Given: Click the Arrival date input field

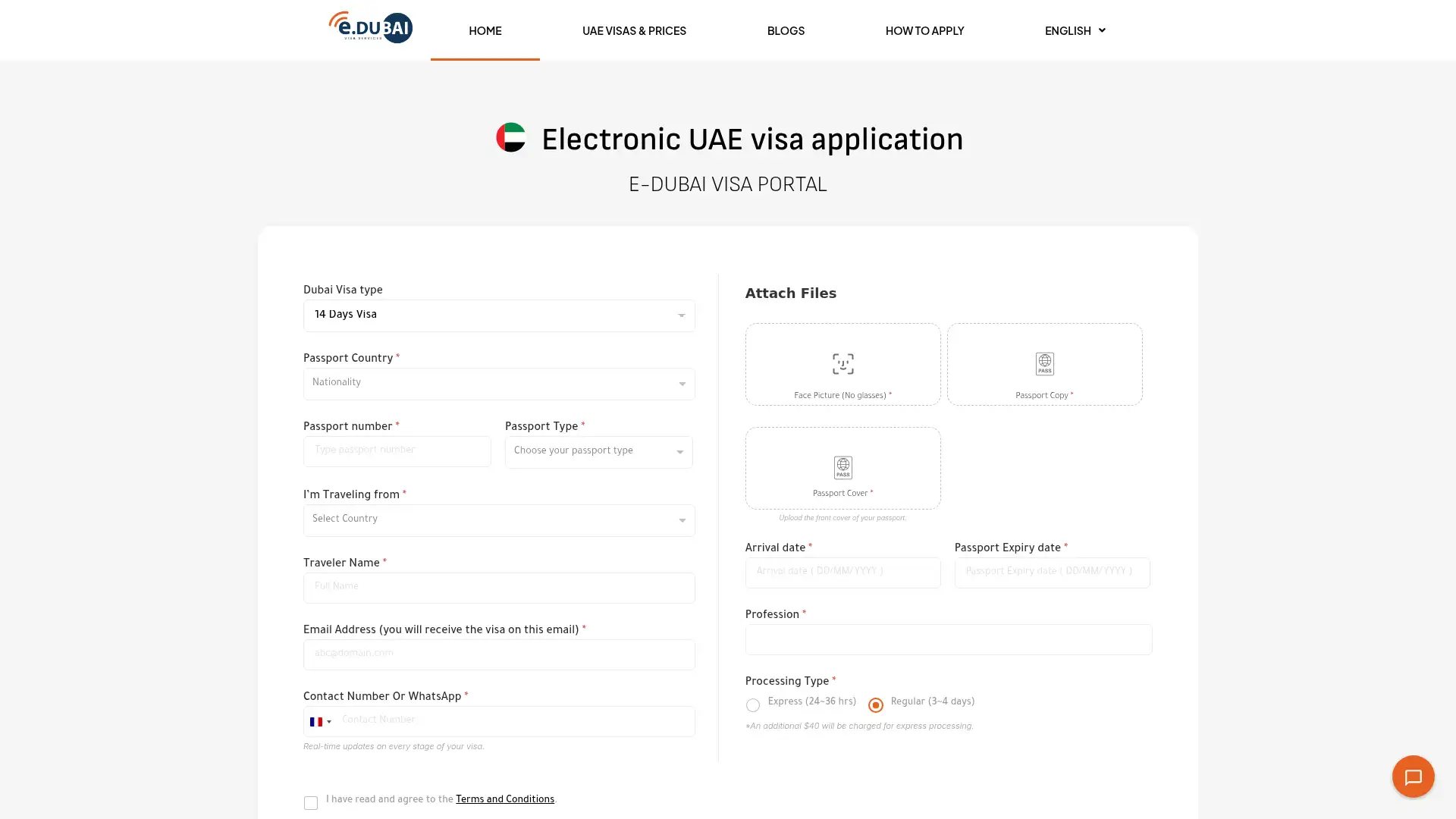Looking at the screenshot, I should pyautogui.click(x=843, y=573).
